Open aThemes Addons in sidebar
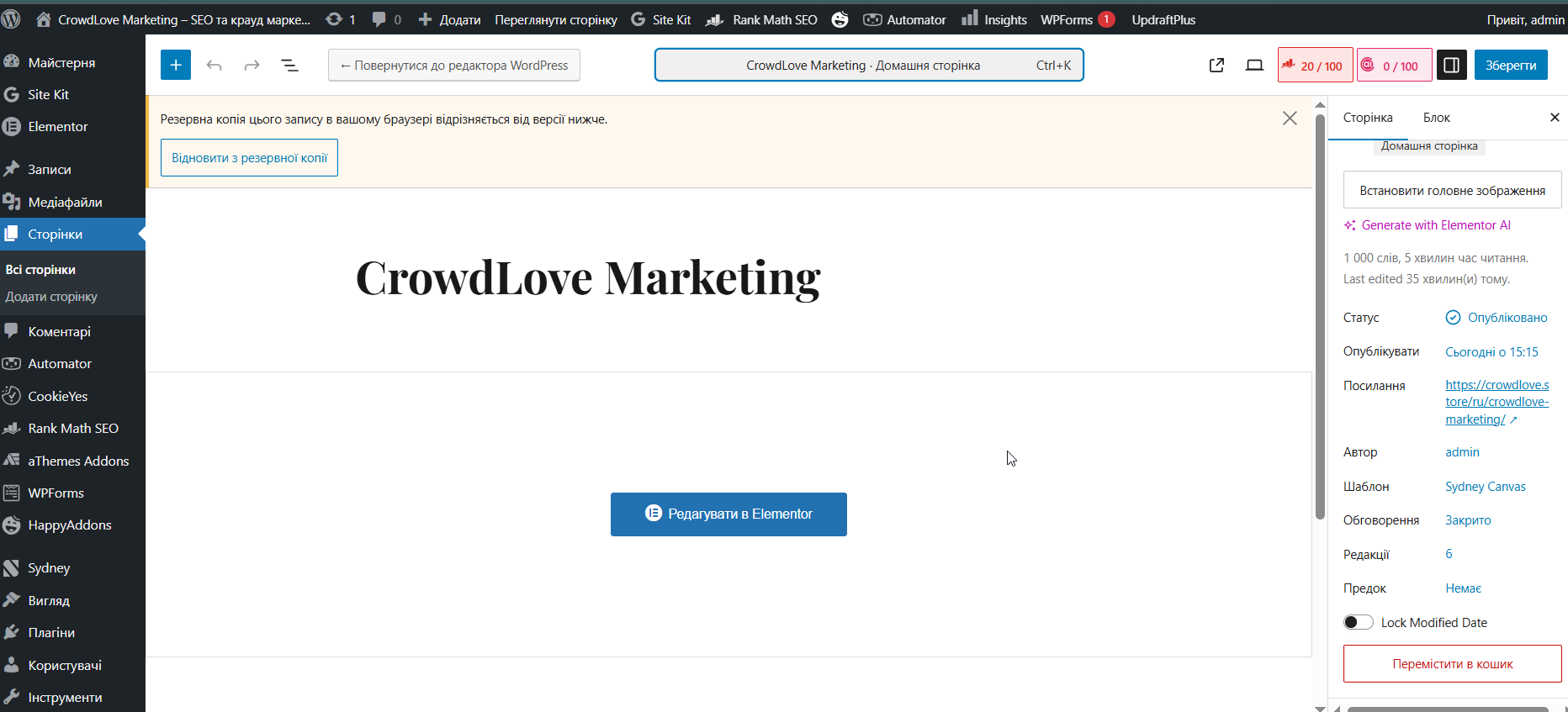This screenshot has width=1568, height=712. (72, 461)
